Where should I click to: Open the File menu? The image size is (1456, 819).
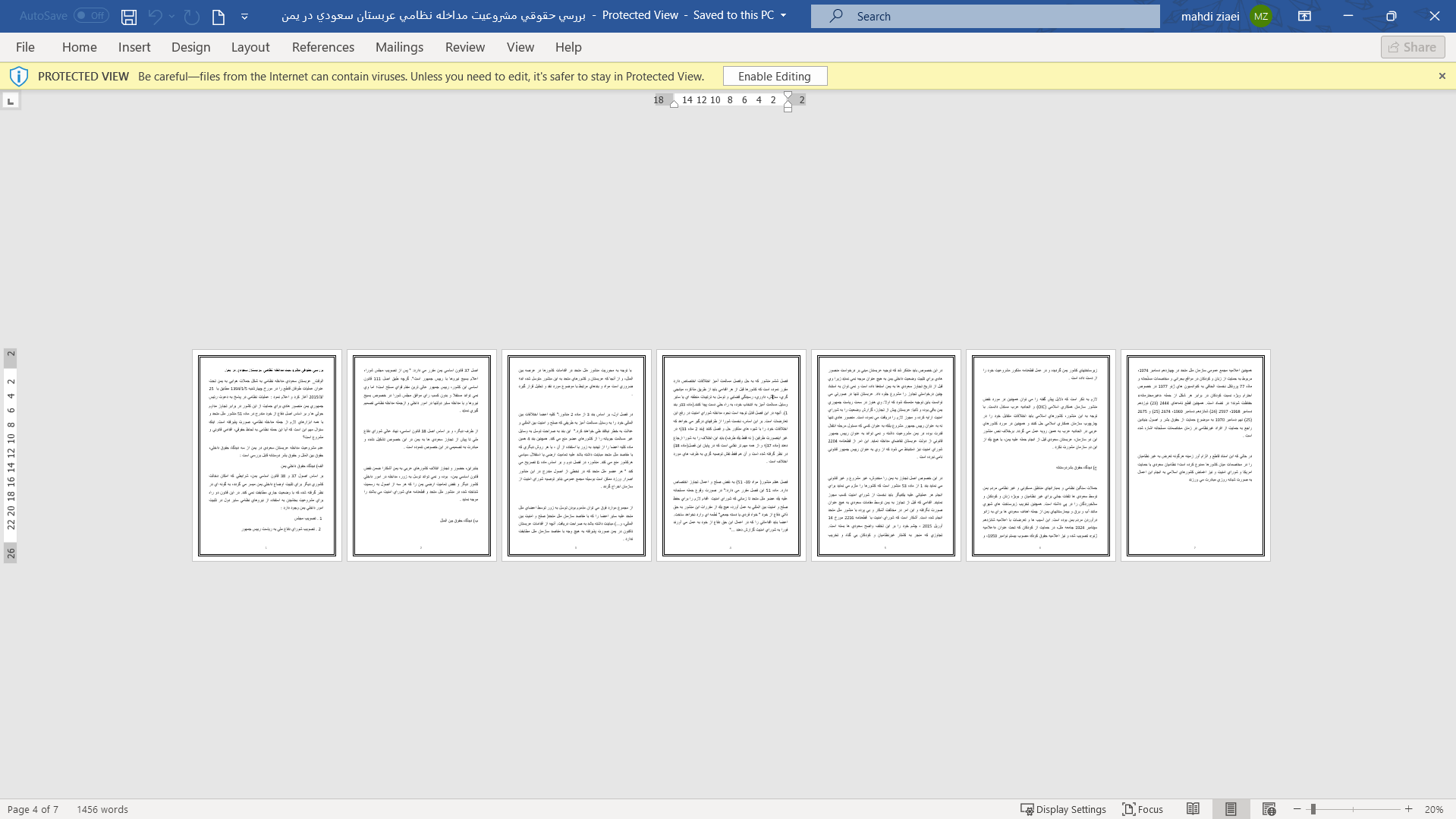(x=25, y=47)
